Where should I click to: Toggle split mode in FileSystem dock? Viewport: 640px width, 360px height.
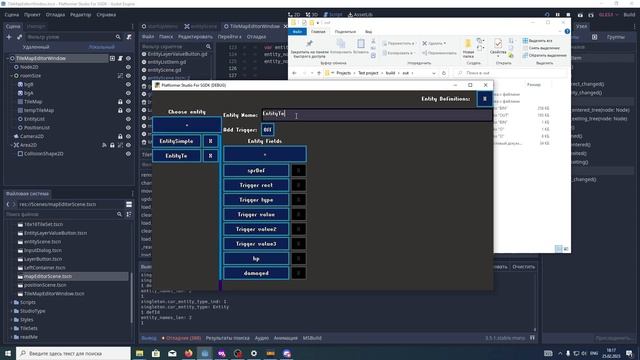point(129,204)
